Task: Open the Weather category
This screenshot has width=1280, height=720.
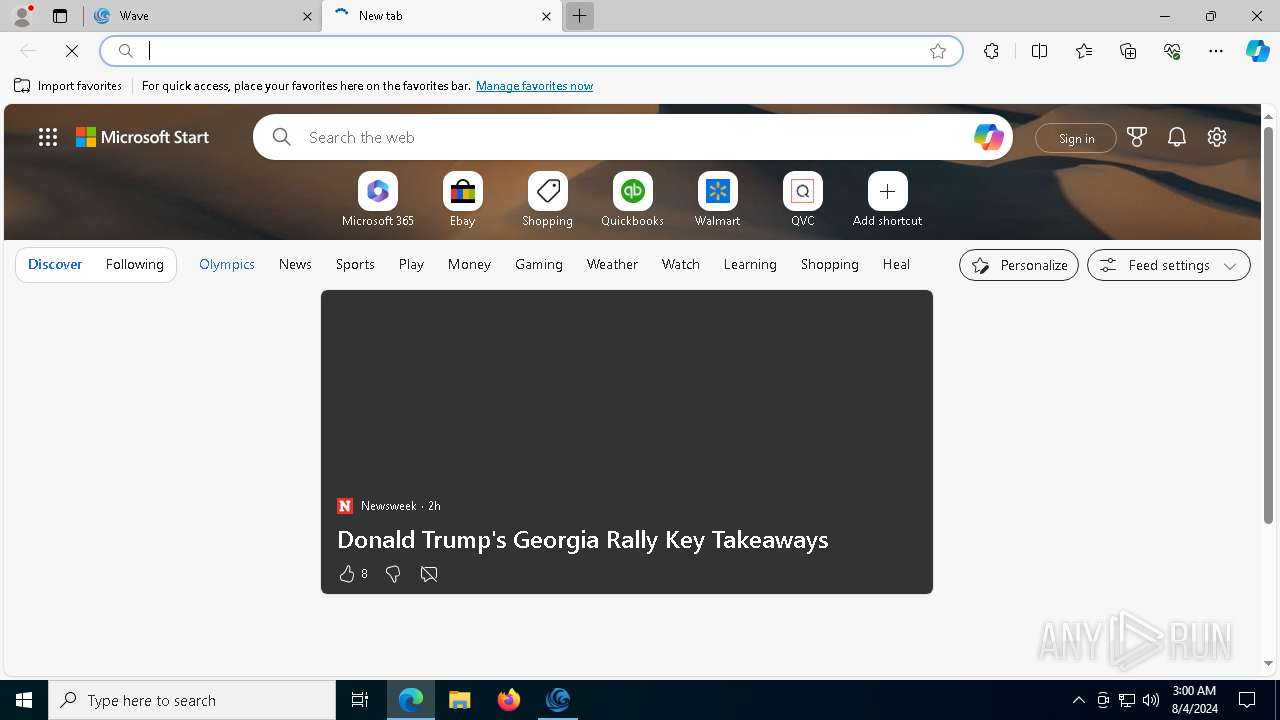Action: pos(612,265)
